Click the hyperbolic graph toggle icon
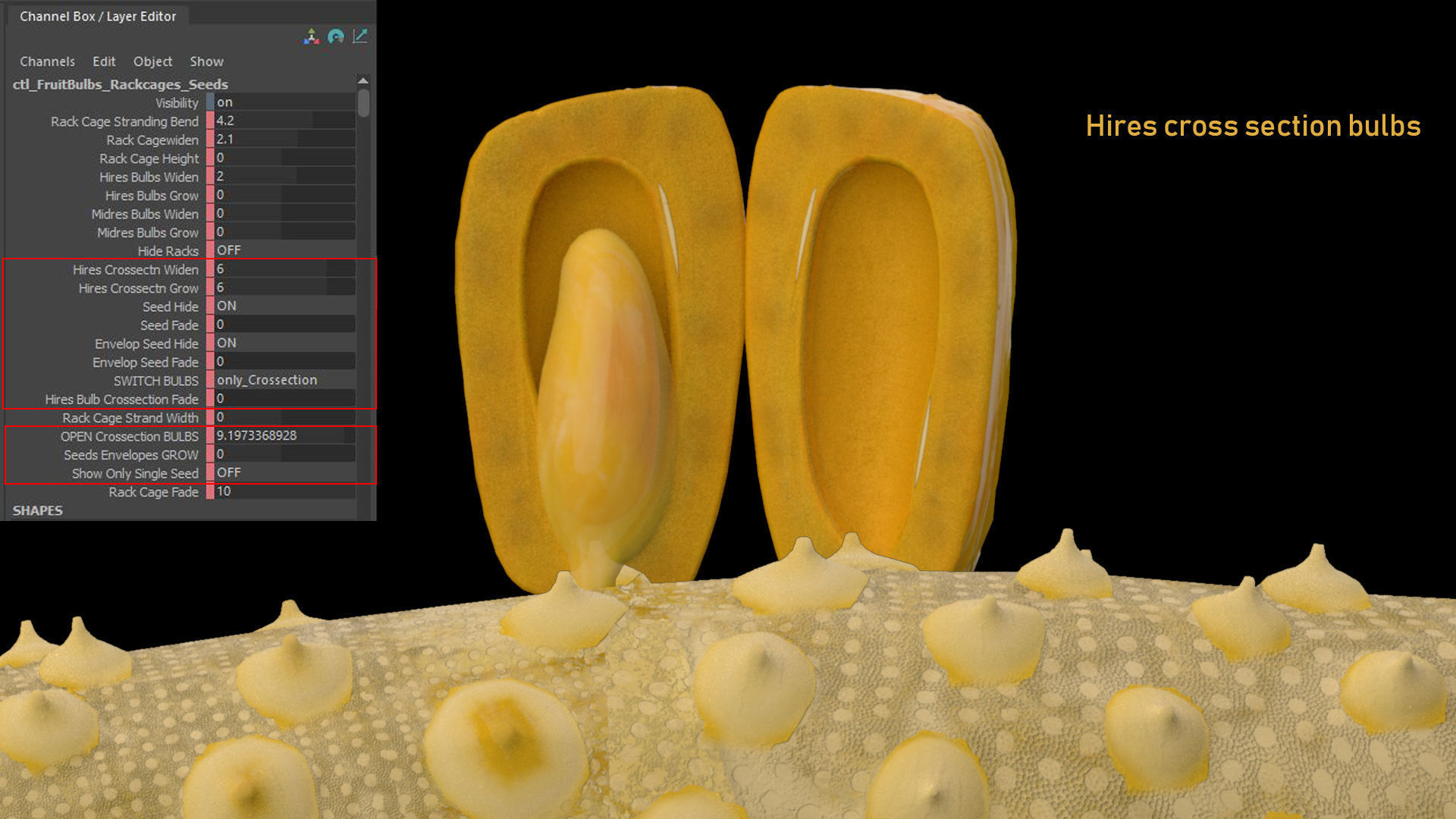Viewport: 1456px width, 819px height. tap(360, 36)
